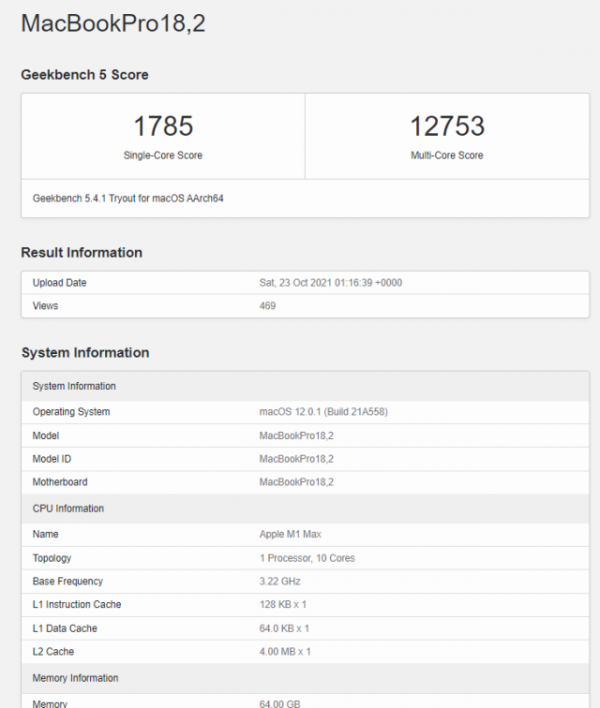The width and height of the screenshot is (600, 708).
Task: Click the Result Information heading
Action: 82,252
